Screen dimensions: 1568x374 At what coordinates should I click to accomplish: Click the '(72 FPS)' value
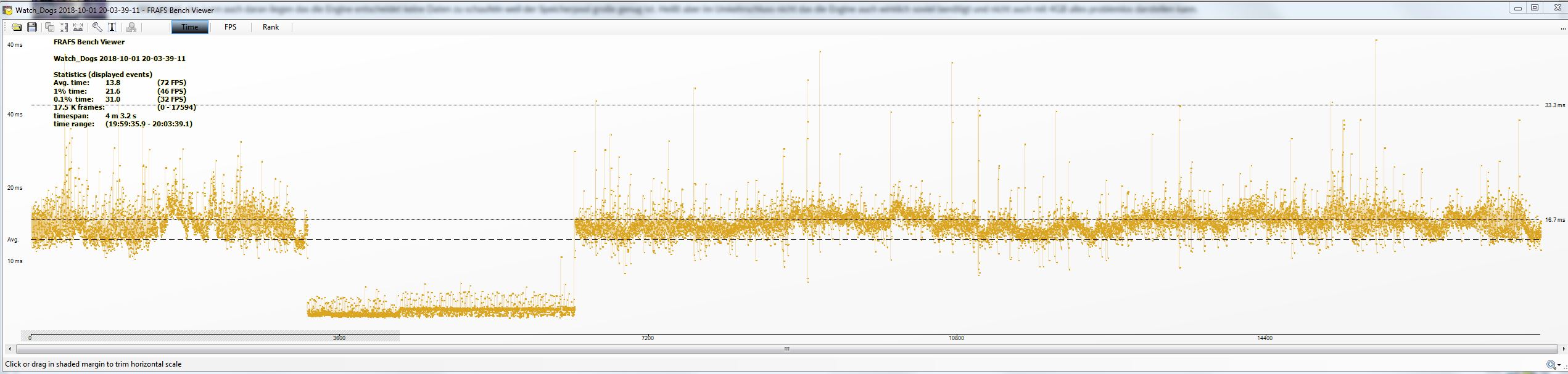[x=172, y=83]
